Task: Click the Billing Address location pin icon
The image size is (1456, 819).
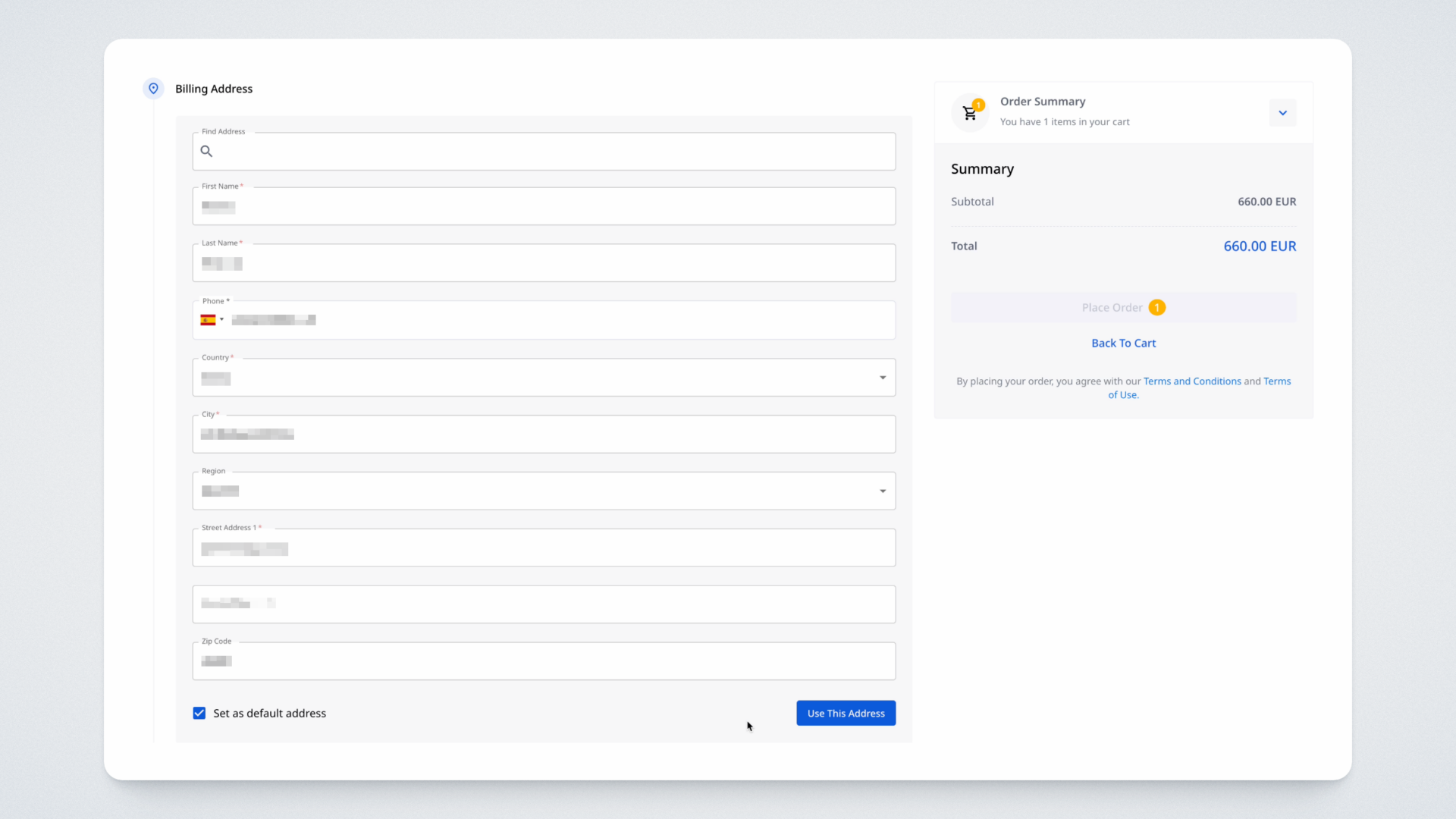Action: click(153, 89)
